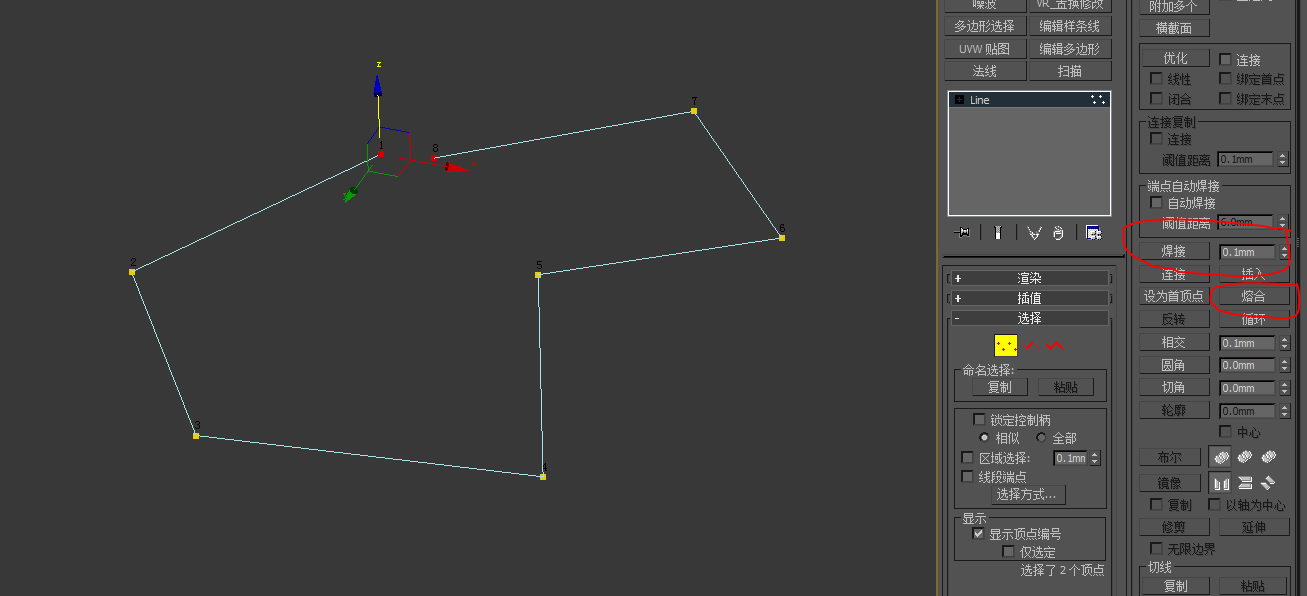Expand the Line modifier plus box
Viewport: 1307px width, 596px height.
(959, 100)
